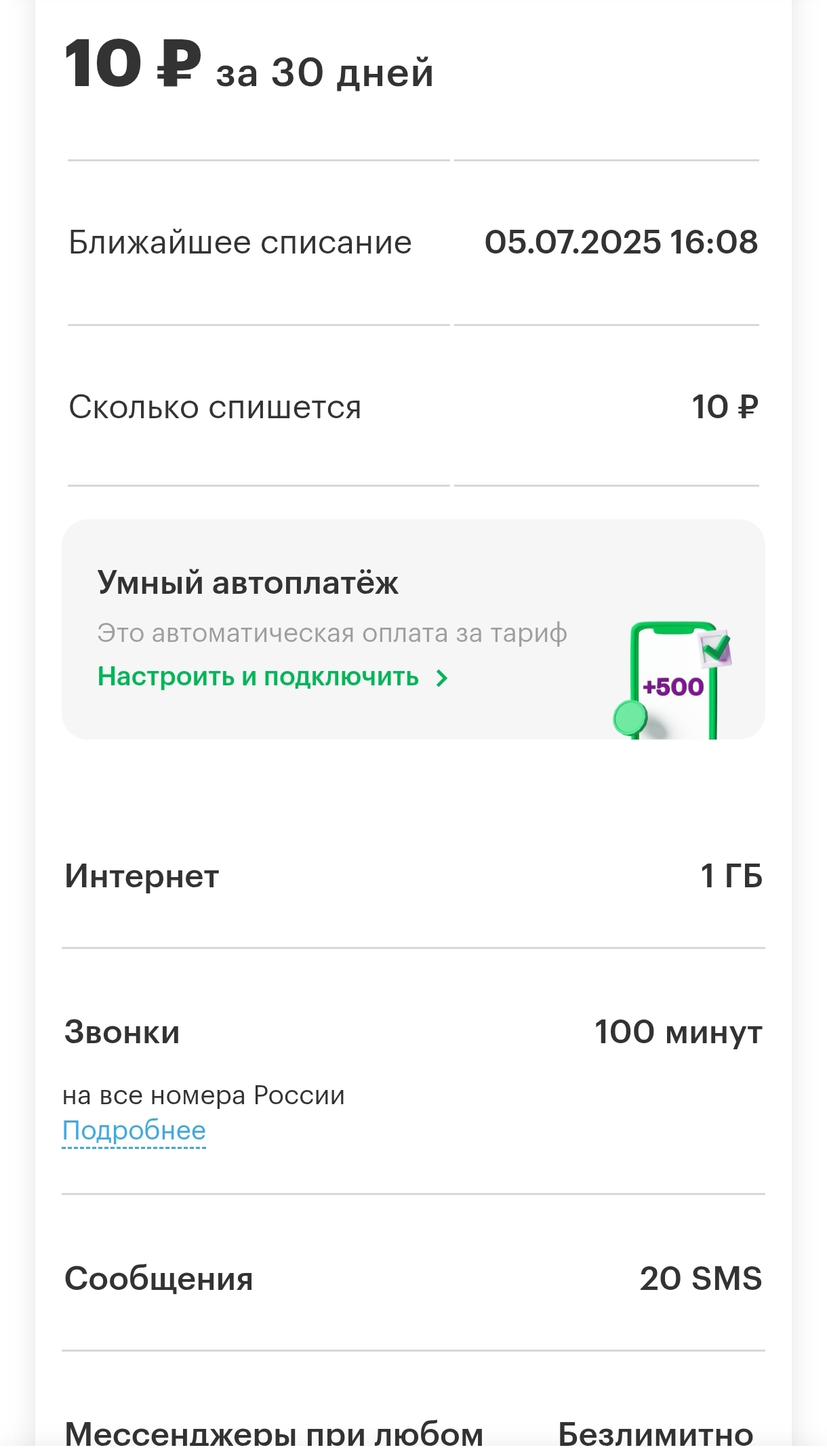Open the Подробнее link under Звонки
Screen dimensions: 827x1456
(134, 1131)
